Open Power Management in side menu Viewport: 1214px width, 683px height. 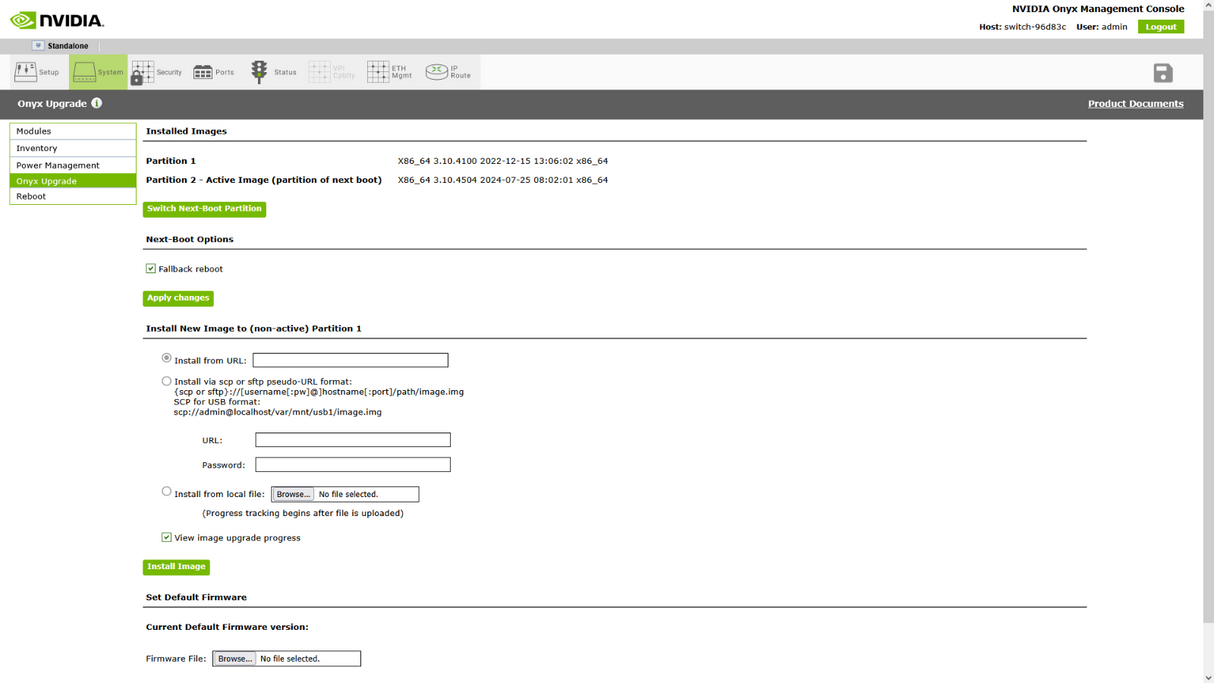73,165
